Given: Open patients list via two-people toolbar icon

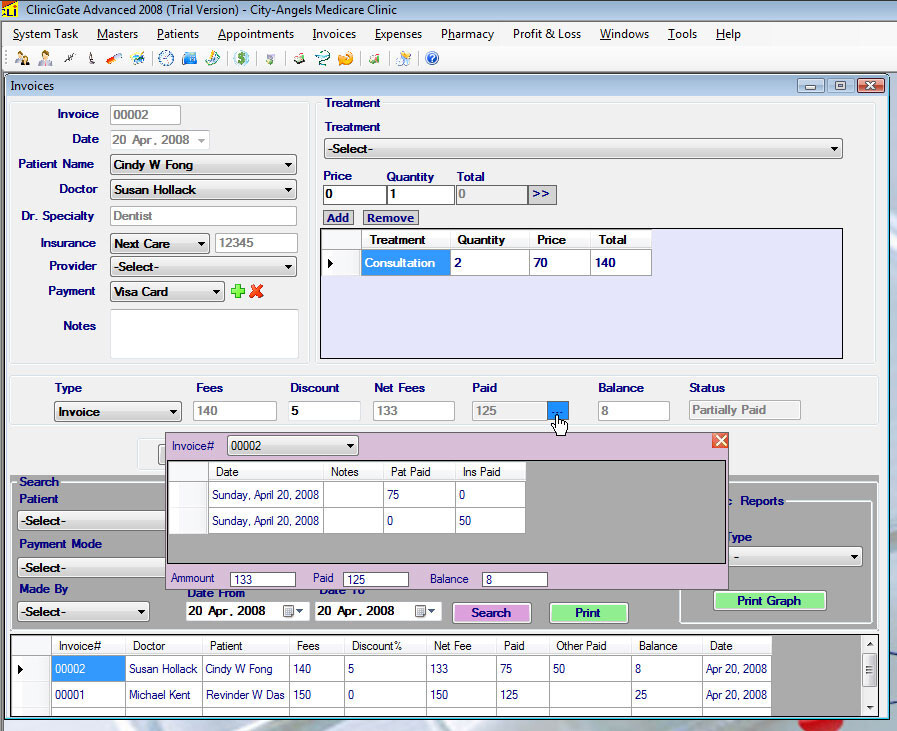Looking at the screenshot, I should point(22,58).
